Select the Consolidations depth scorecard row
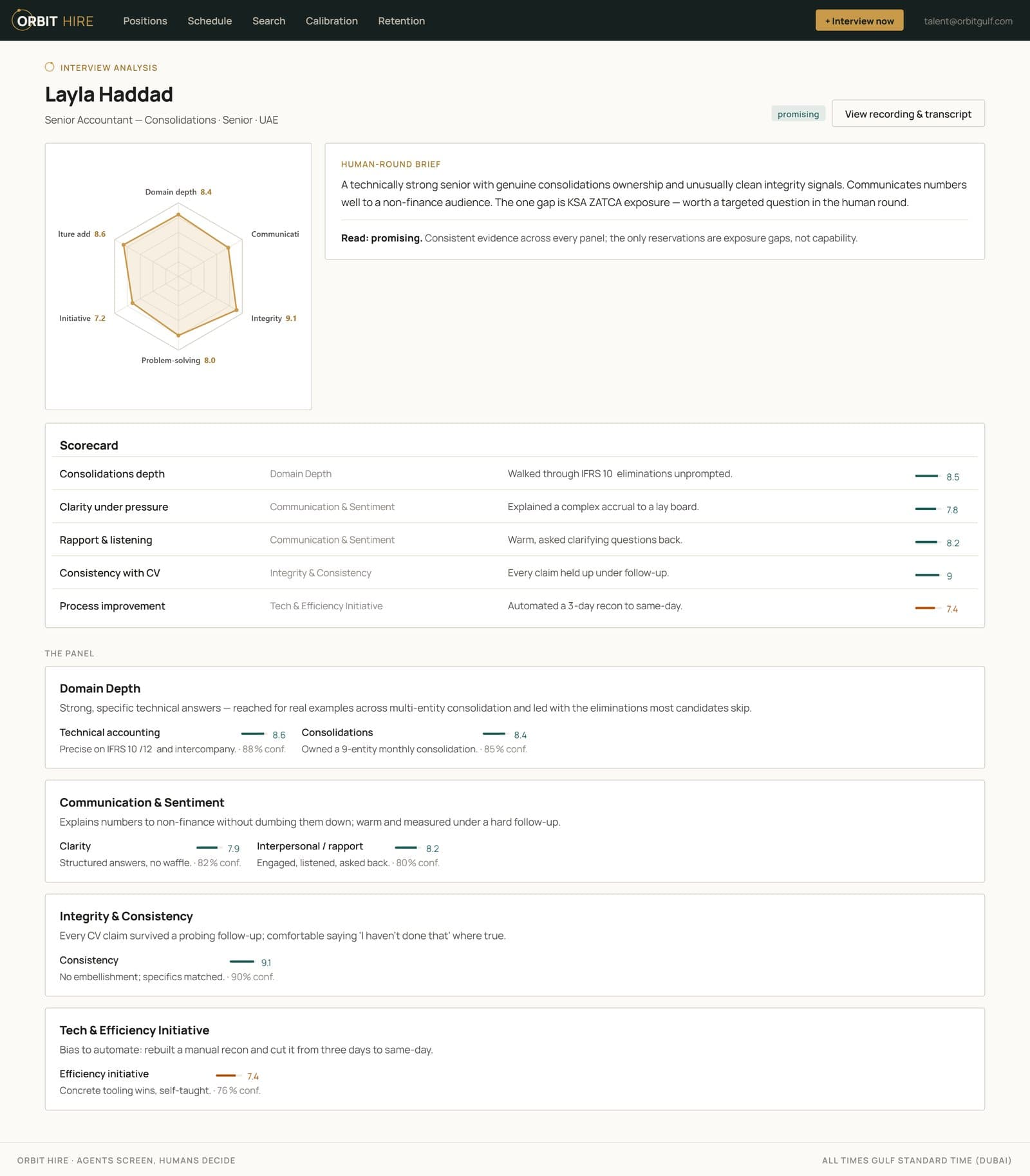 pos(514,474)
